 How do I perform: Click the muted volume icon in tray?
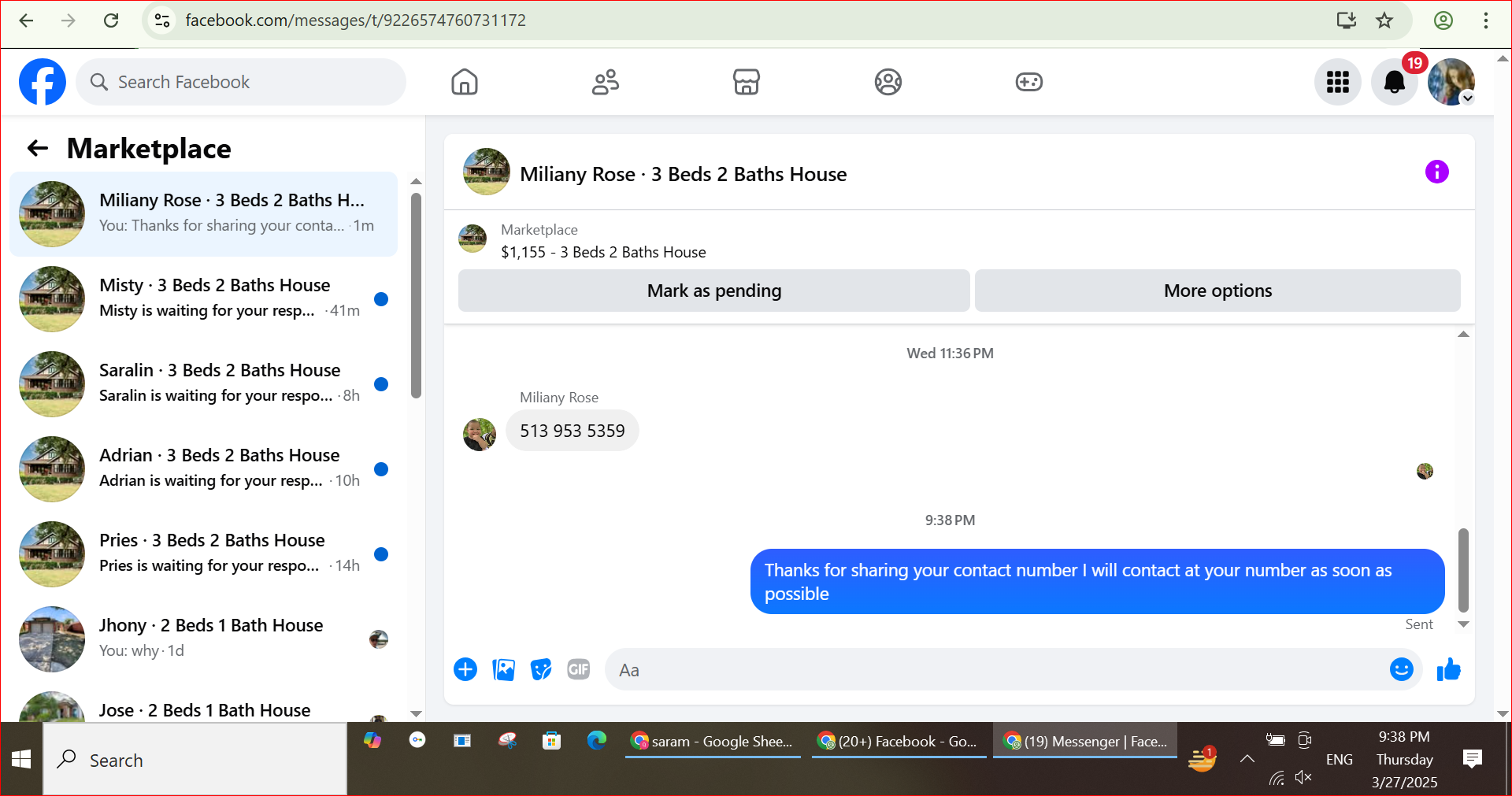[x=1303, y=778]
